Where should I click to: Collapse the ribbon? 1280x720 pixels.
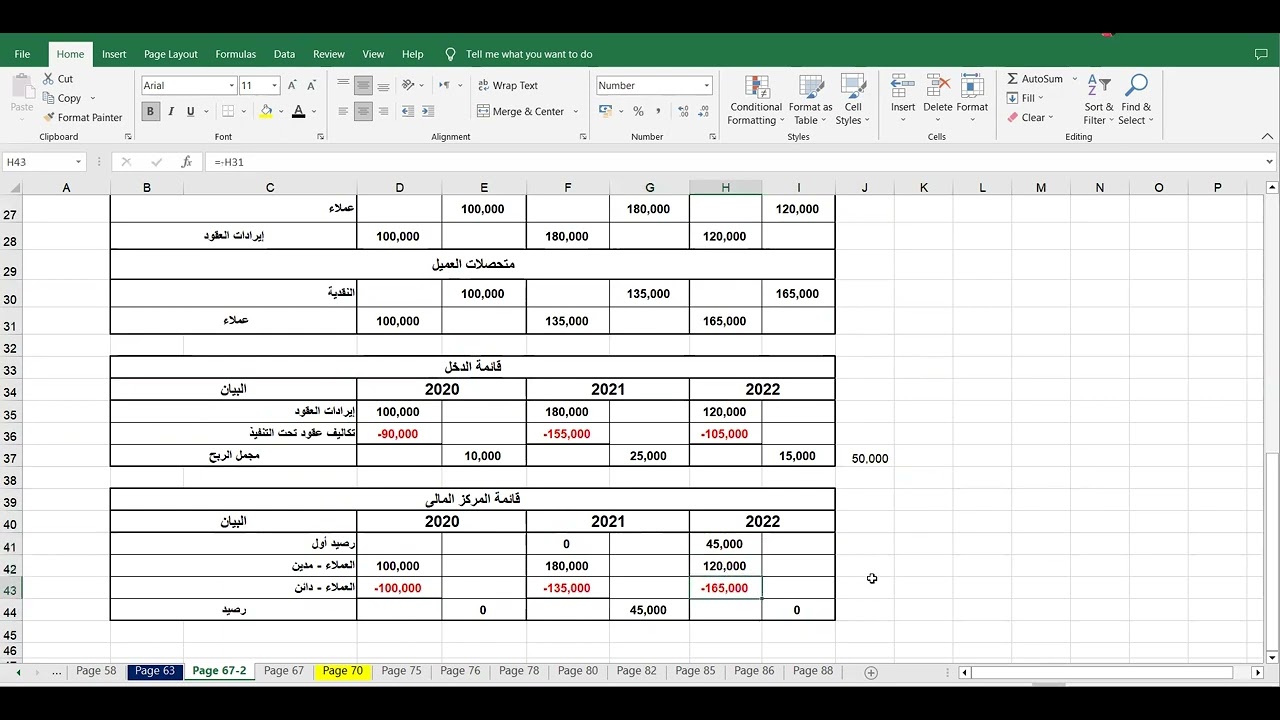click(1268, 137)
